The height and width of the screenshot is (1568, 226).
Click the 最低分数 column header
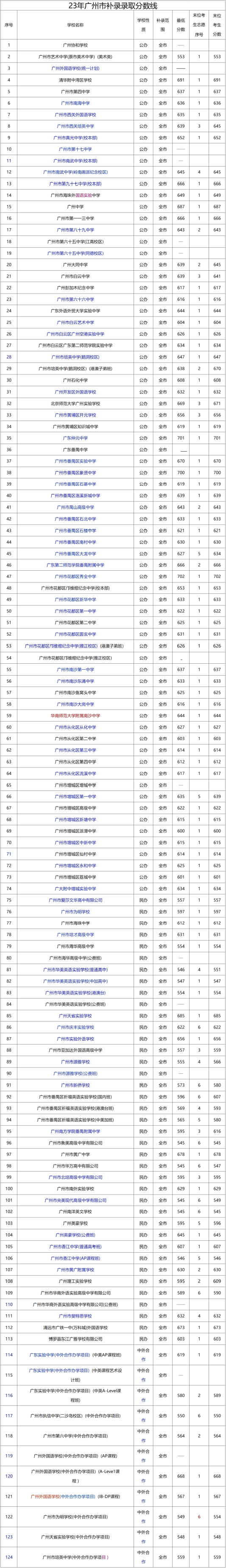(181, 25)
